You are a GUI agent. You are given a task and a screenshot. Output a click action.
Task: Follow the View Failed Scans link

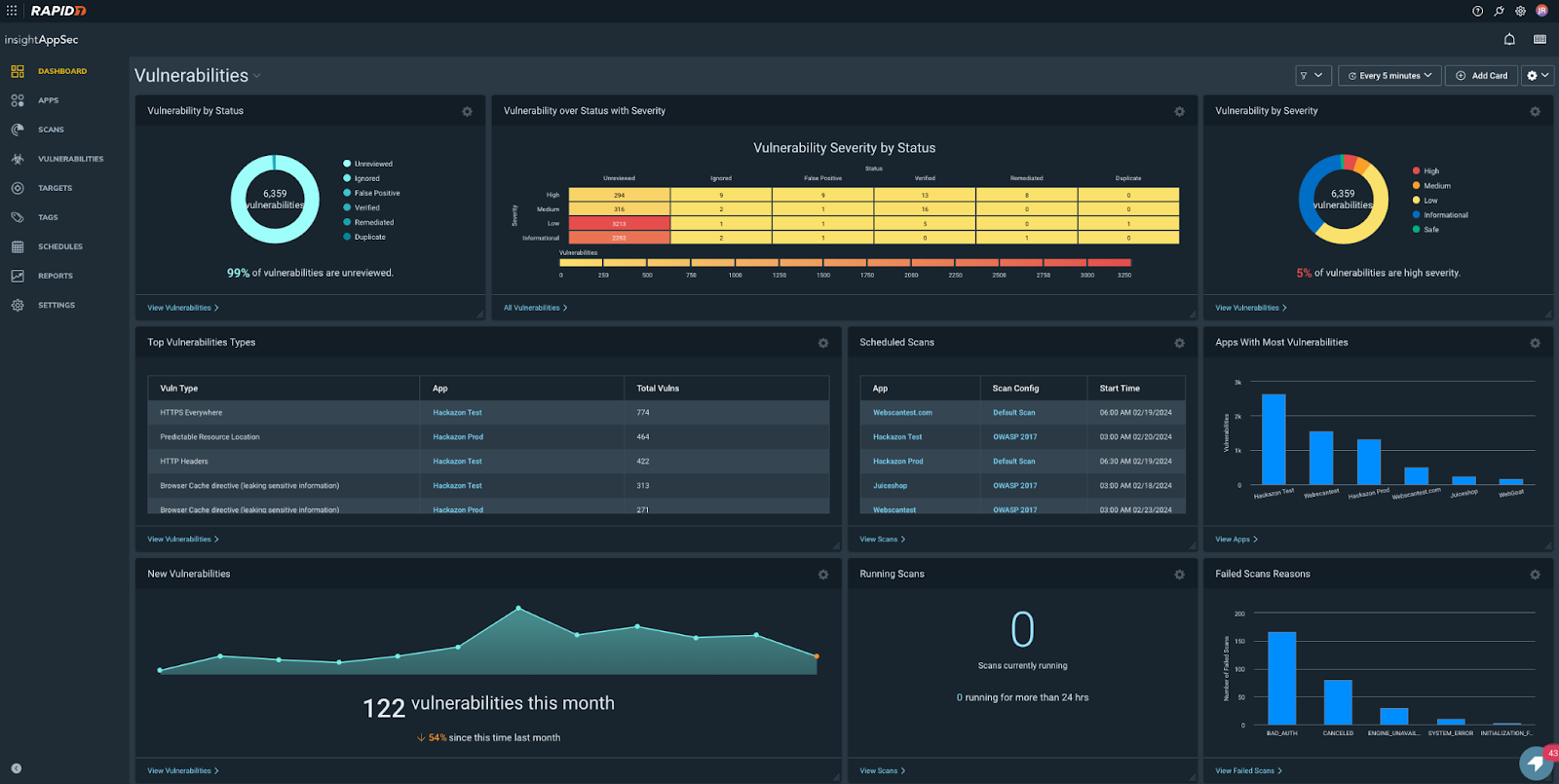1247,770
